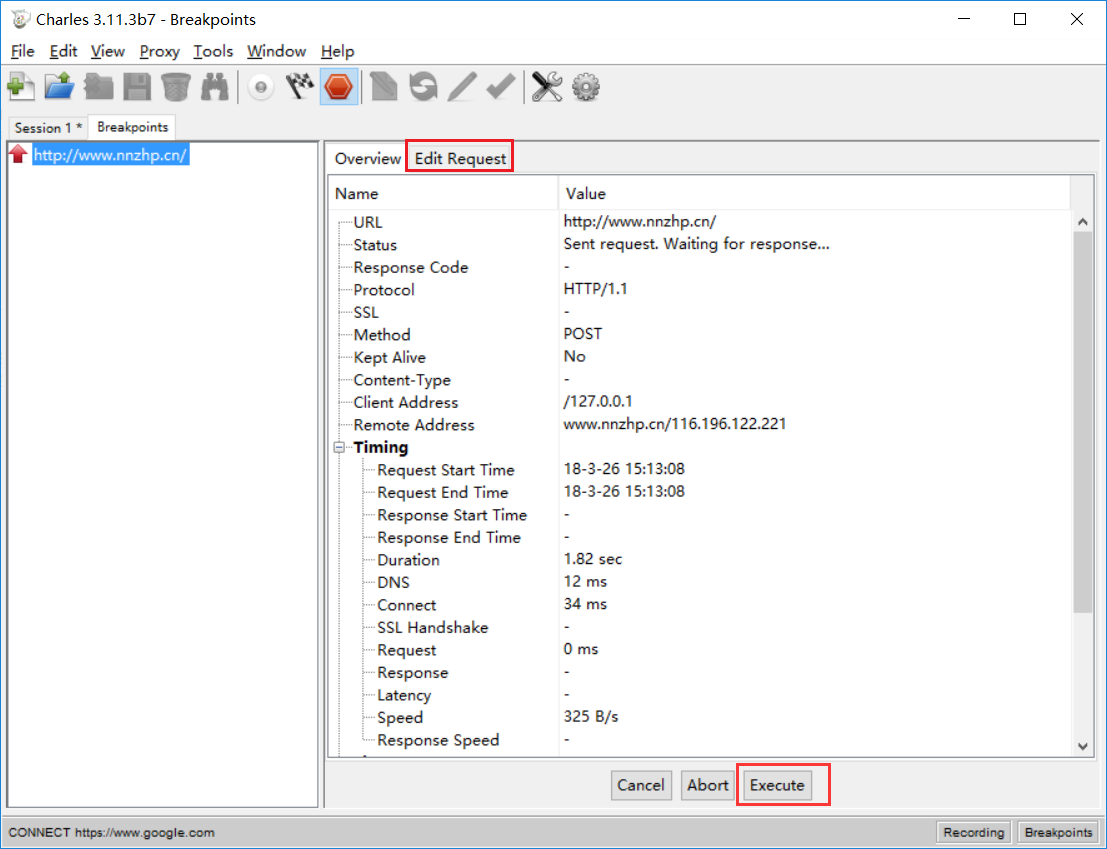Viewport: 1107px width, 849px height.
Task: Click the checkered-flag throttling icon
Action: pos(300,87)
